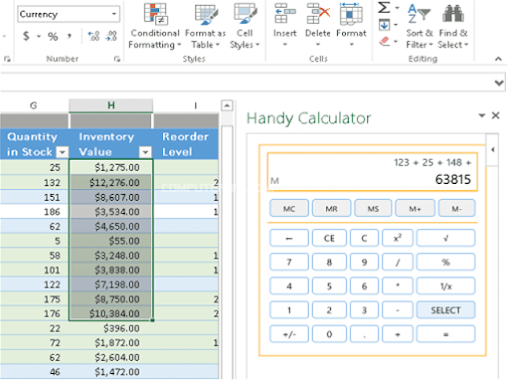Click the MS memory store button
This screenshot has width=509, height=381.
tap(373, 208)
